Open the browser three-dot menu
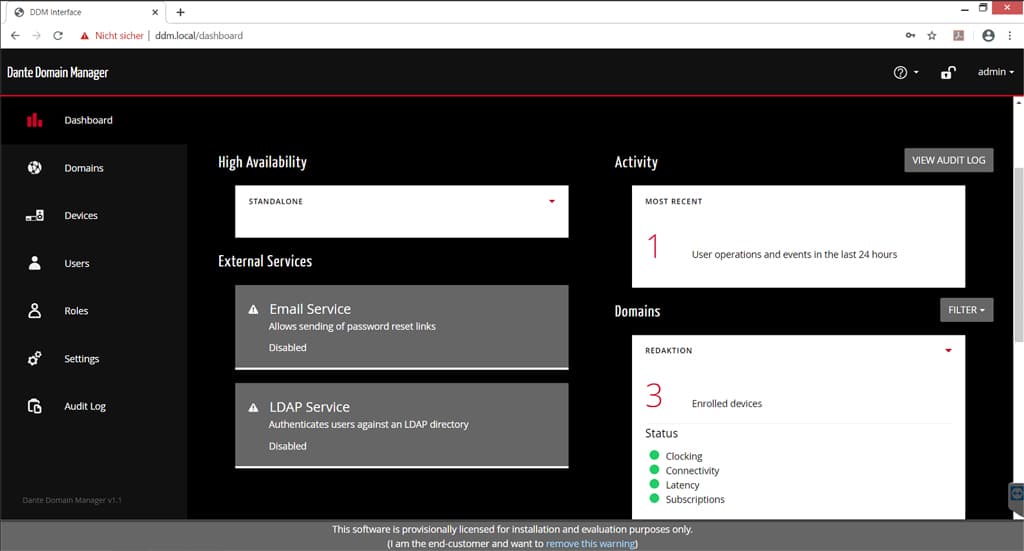The width and height of the screenshot is (1024, 551). pyautogui.click(x=1010, y=36)
